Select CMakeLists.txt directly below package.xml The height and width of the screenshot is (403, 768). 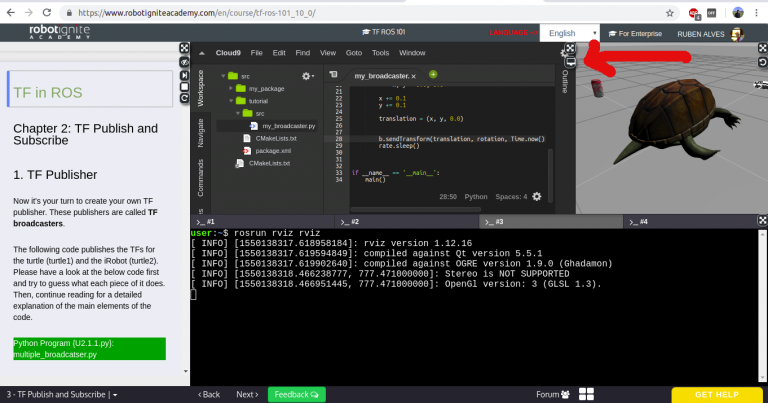(269, 163)
